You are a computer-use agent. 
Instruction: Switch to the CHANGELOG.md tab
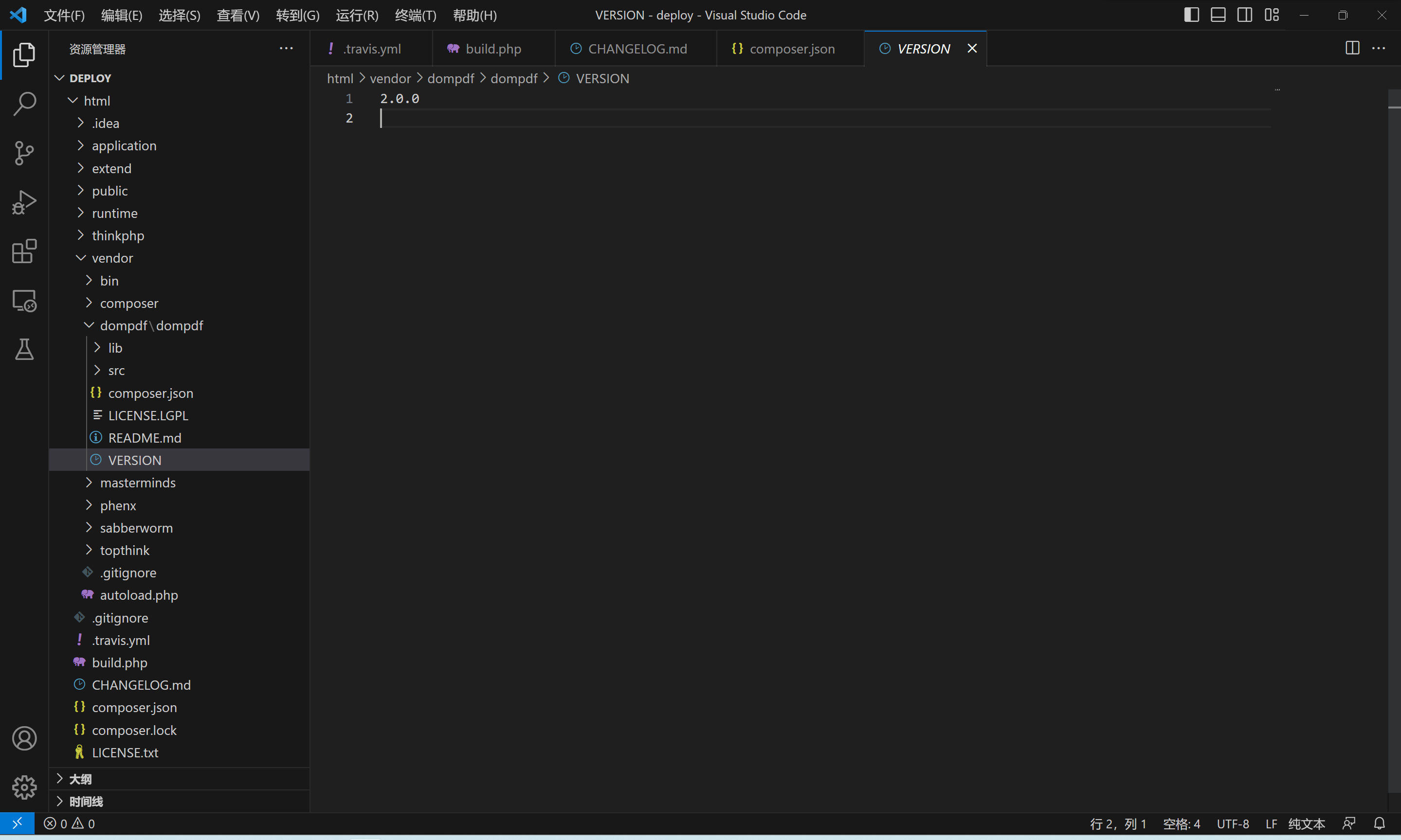coord(637,49)
